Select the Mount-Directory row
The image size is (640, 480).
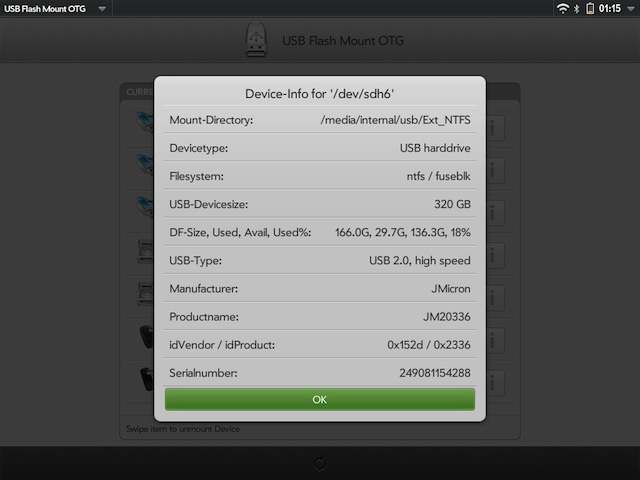pos(320,120)
